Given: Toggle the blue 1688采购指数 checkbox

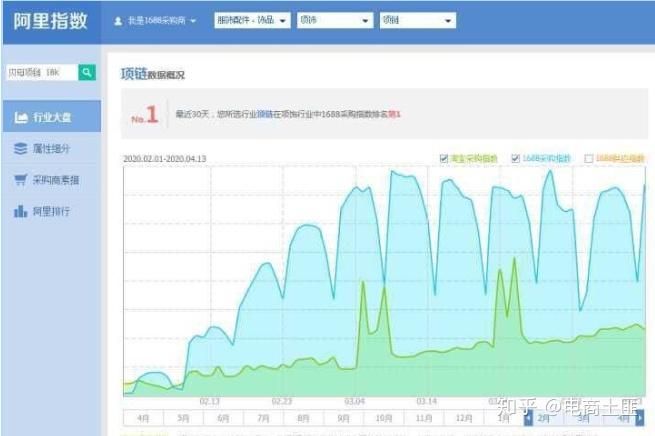Looking at the screenshot, I should pyautogui.click(x=515, y=158).
